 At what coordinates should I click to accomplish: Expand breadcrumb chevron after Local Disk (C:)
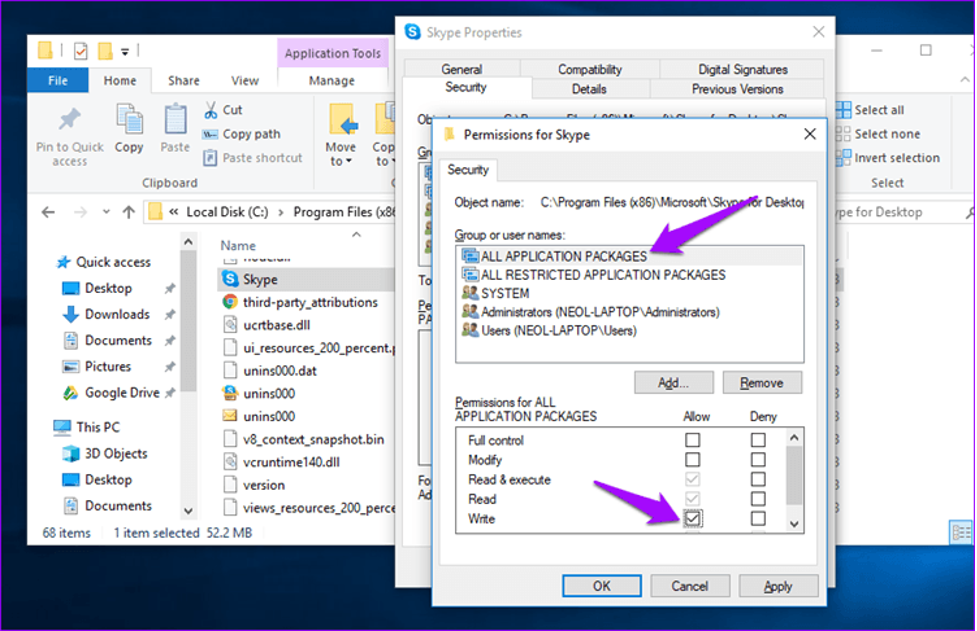(281, 213)
